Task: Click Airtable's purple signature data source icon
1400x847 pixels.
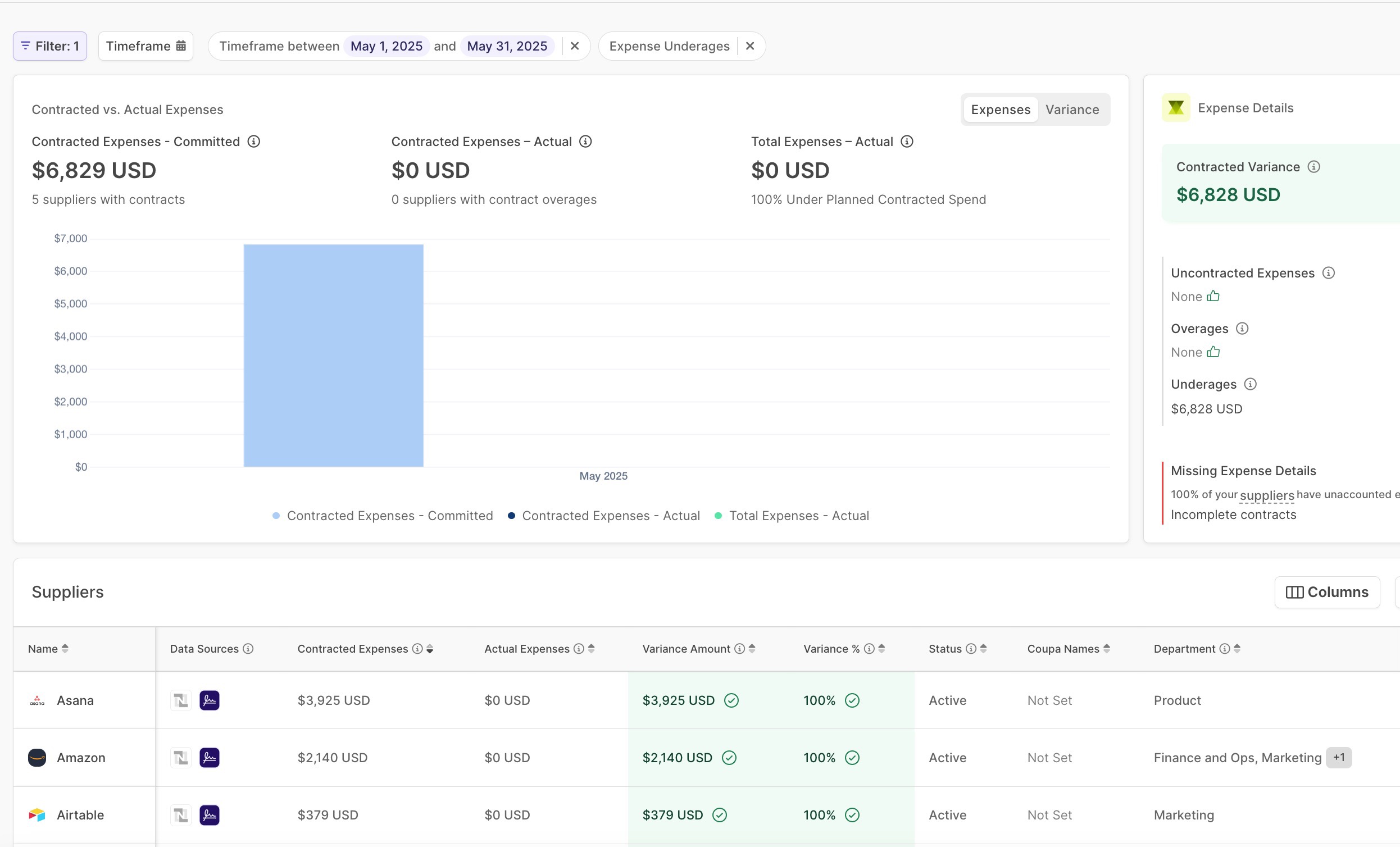Action: [210, 815]
